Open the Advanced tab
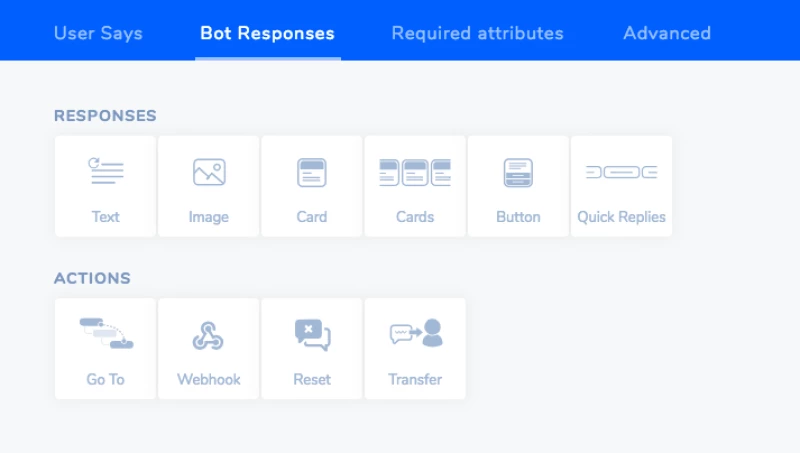The height and width of the screenshot is (453, 800). pyautogui.click(x=666, y=33)
